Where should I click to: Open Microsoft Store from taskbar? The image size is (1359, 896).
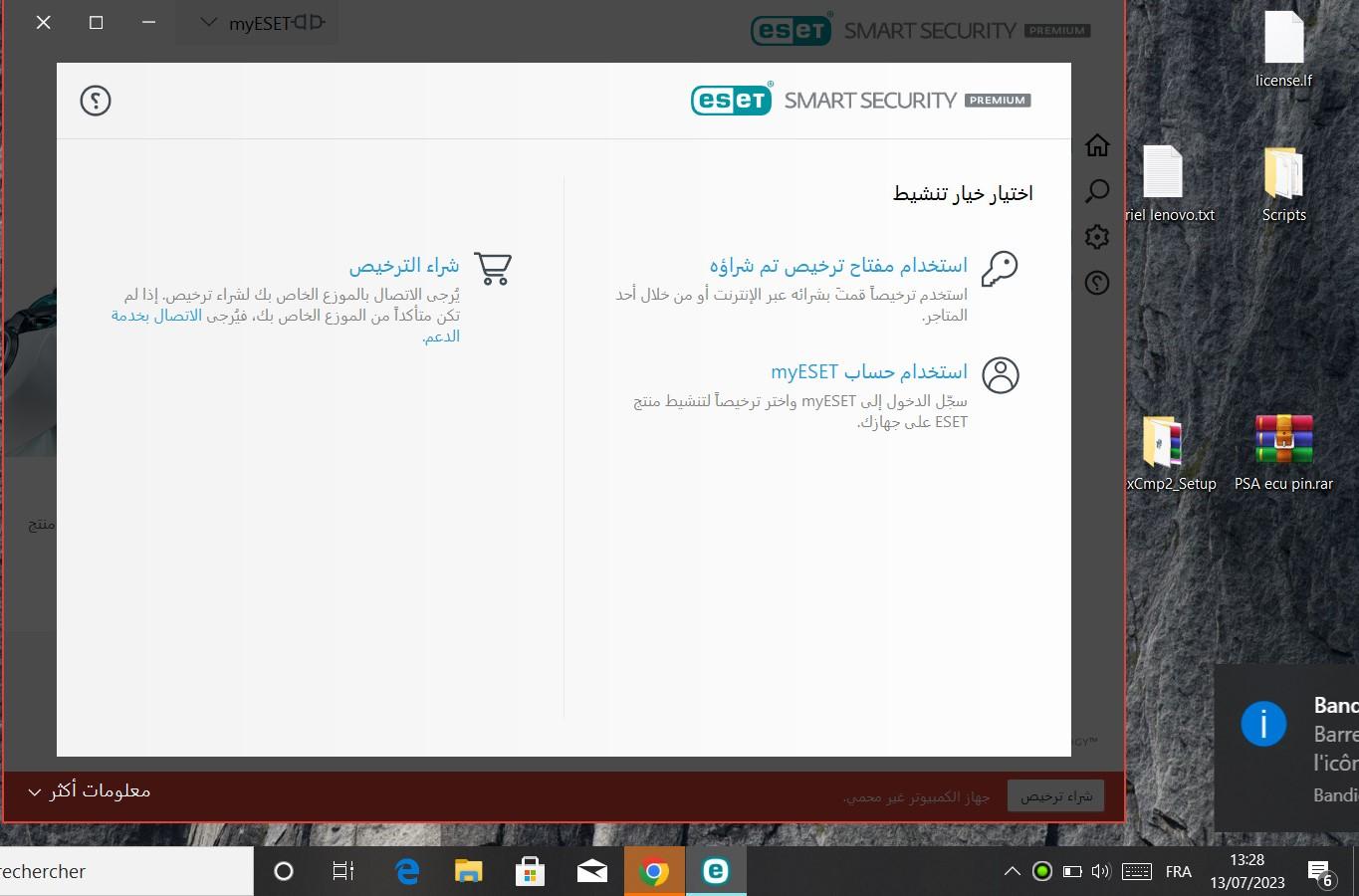coord(531,871)
